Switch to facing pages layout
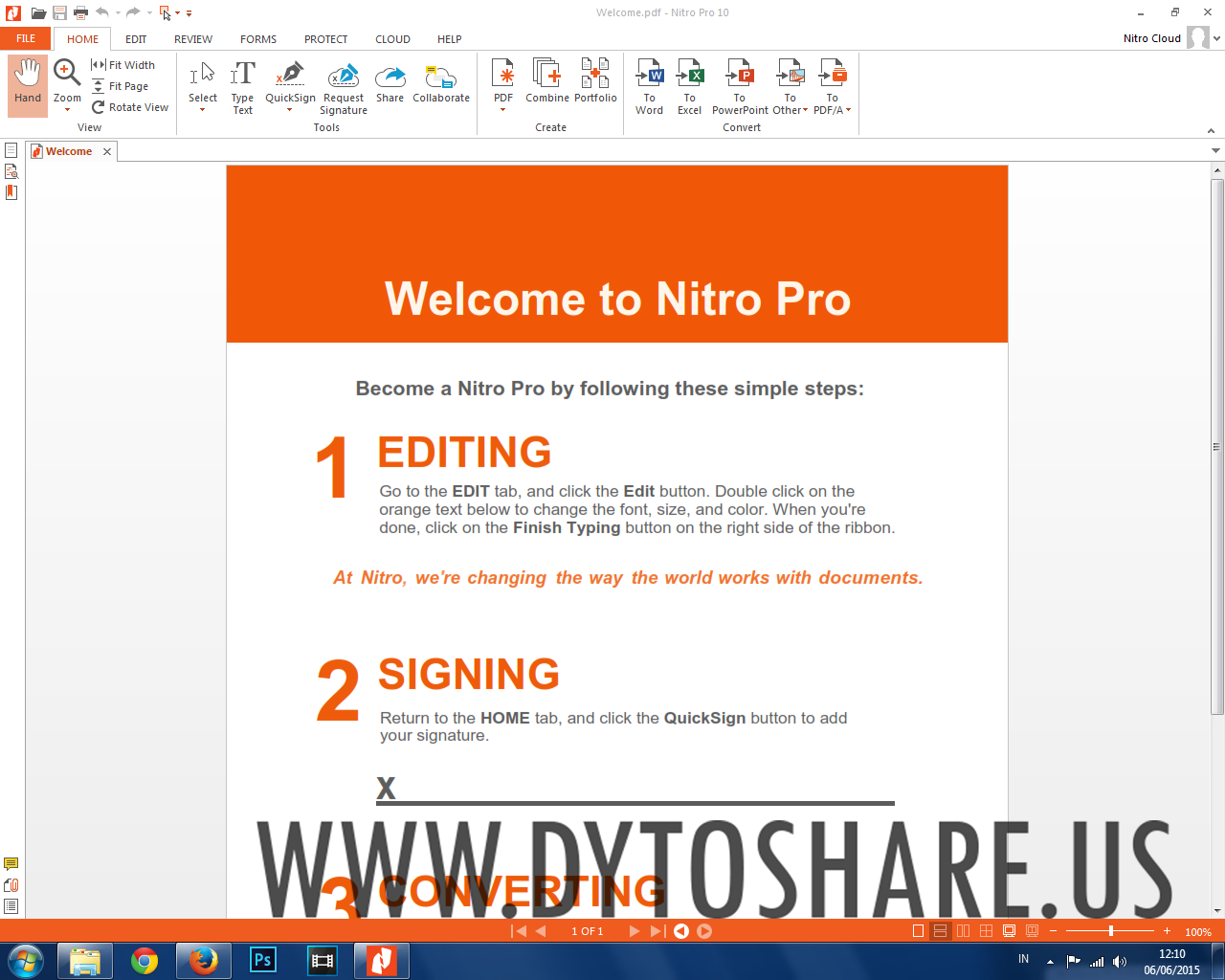The height and width of the screenshot is (980, 1225). (963, 931)
